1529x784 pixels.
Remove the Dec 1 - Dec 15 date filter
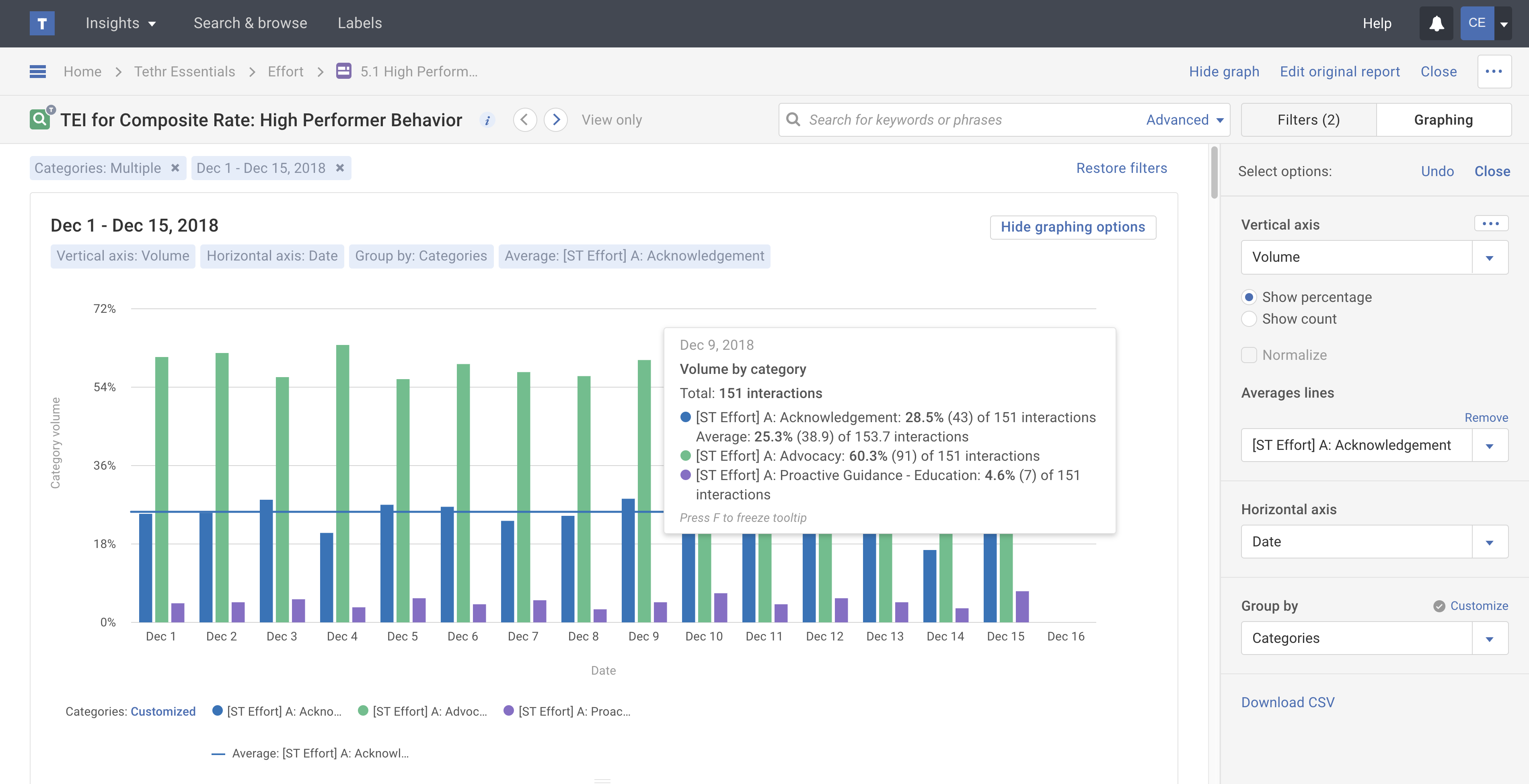coord(340,168)
